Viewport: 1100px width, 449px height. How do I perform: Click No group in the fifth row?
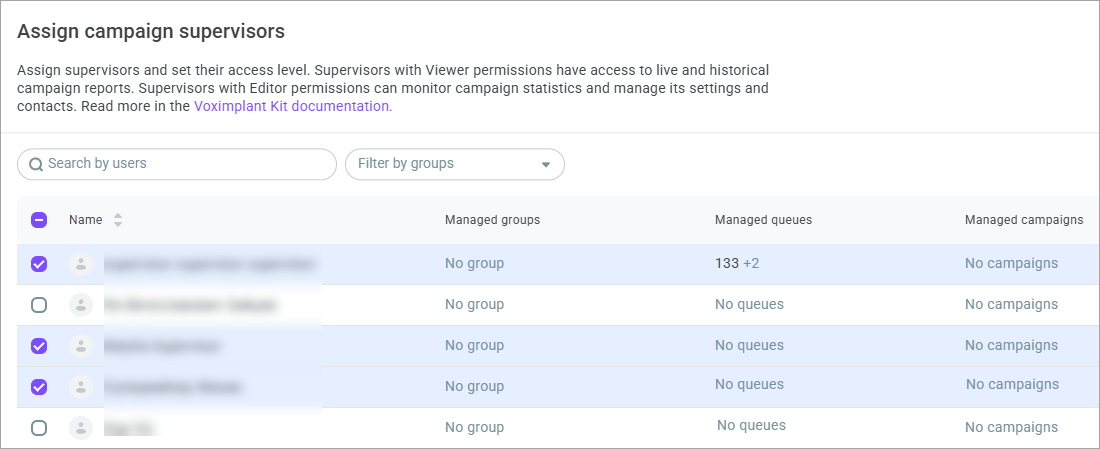point(474,427)
